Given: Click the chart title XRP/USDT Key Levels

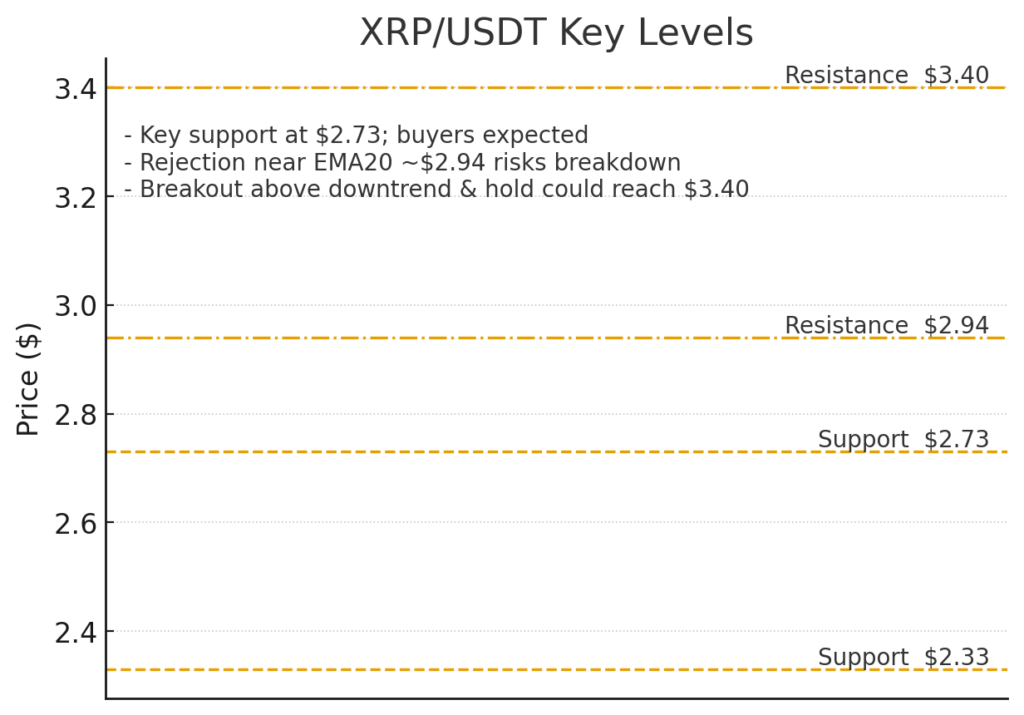Looking at the screenshot, I should pyautogui.click(x=556, y=33).
